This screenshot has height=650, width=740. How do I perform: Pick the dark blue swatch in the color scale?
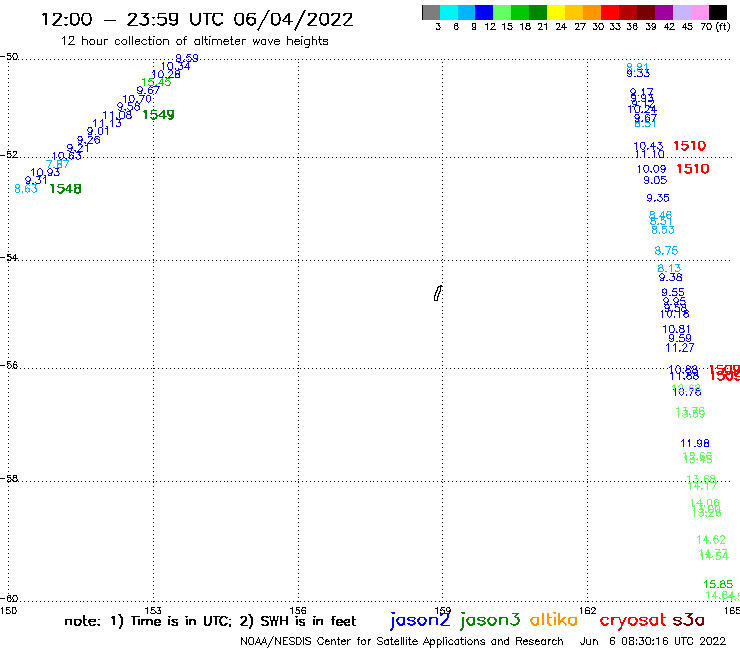(485, 12)
